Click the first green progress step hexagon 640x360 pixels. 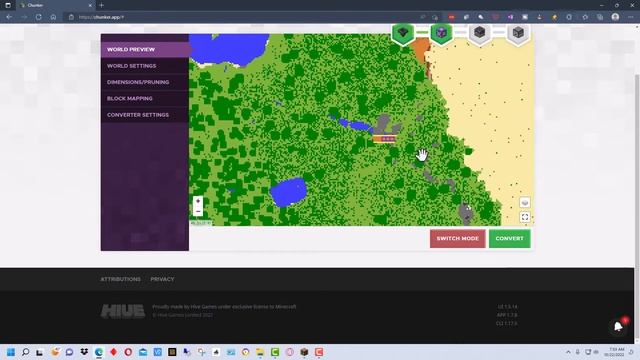coord(403,33)
